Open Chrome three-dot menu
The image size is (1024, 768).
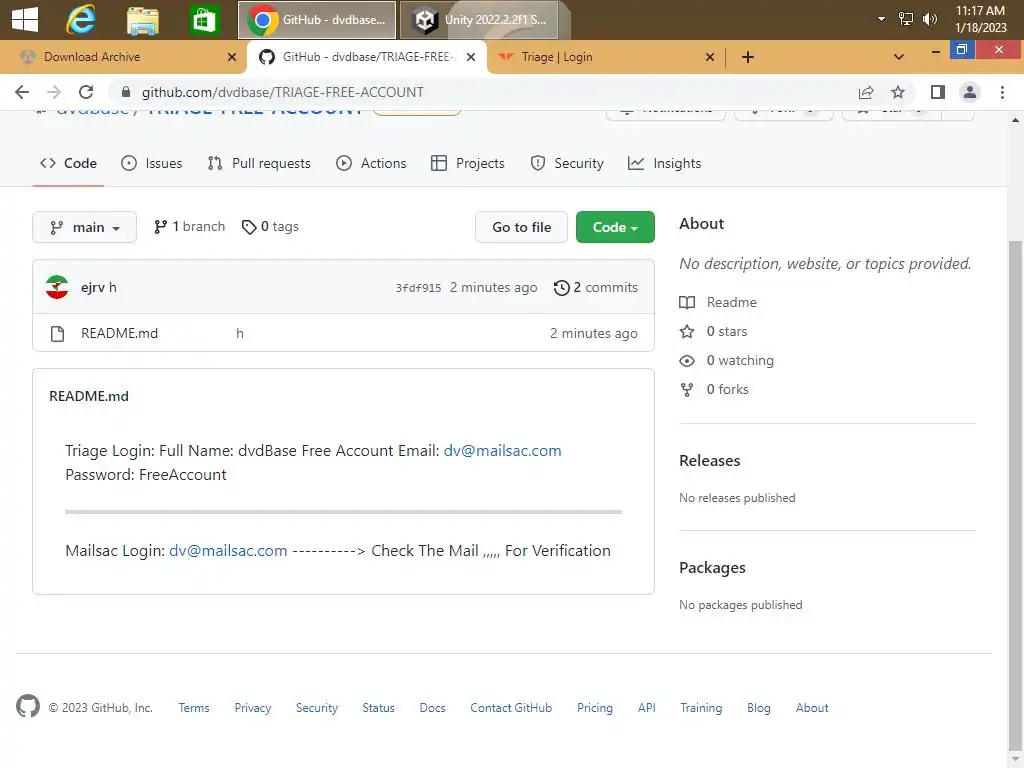click(x=1002, y=92)
